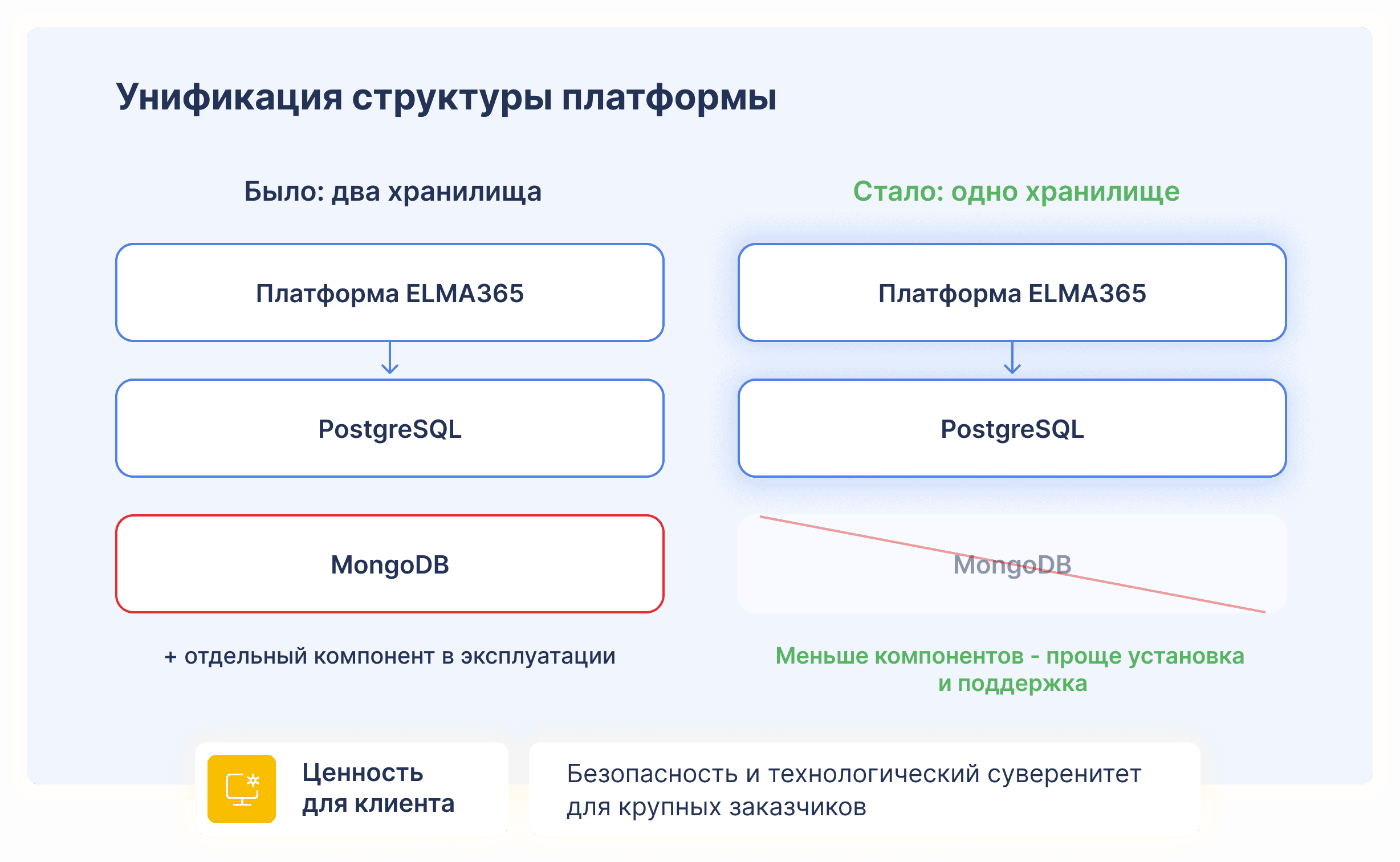The image size is (1400, 862).
Task: Click the green heading Стало: одно хранилище
Action: (x=1016, y=192)
